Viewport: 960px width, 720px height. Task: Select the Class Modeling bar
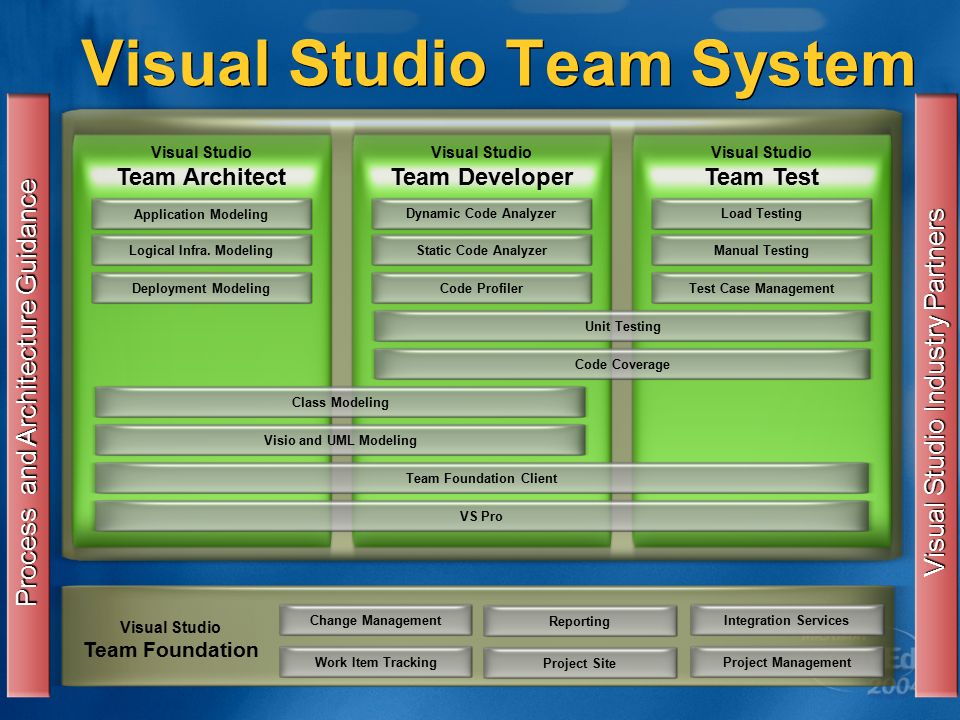click(x=340, y=402)
